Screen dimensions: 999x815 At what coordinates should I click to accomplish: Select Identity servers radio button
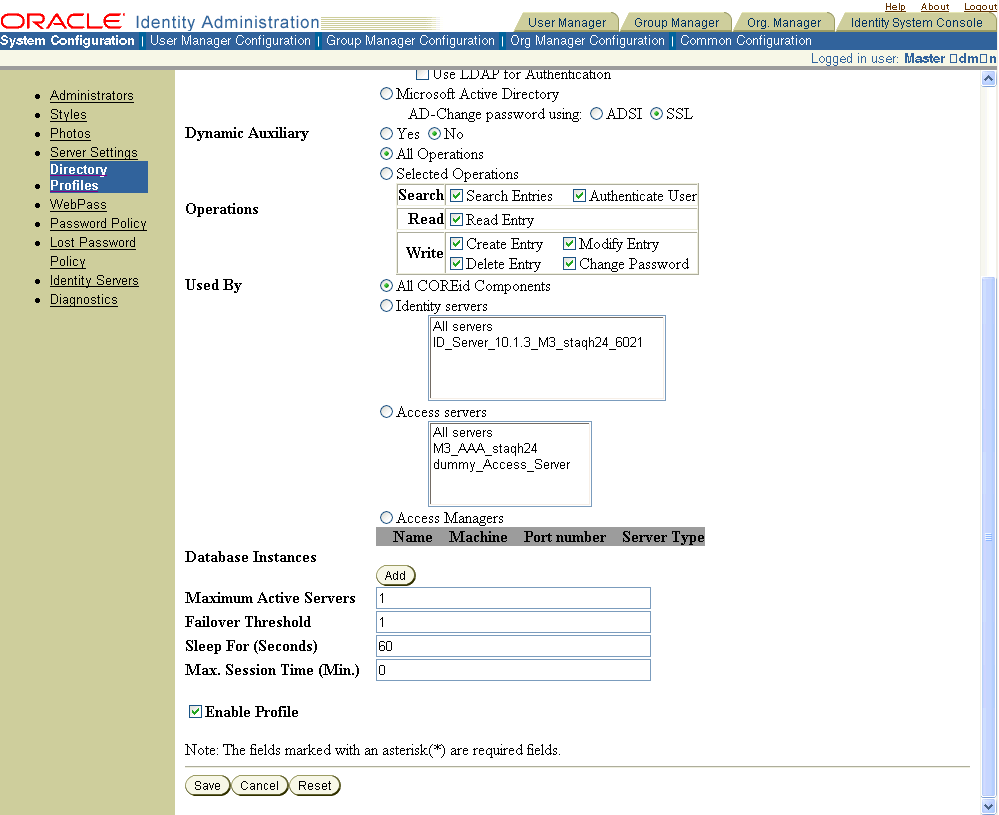tap(386, 306)
